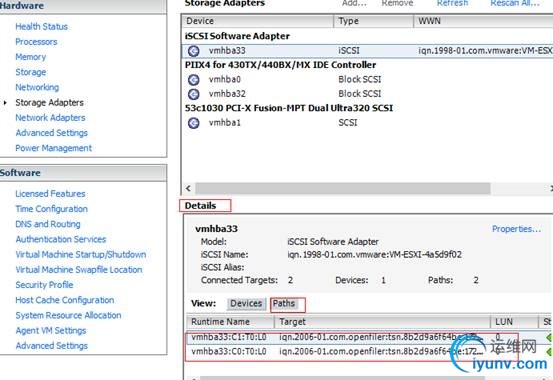Open the Processors hardware section

pyautogui.click(x=36, y=42)
